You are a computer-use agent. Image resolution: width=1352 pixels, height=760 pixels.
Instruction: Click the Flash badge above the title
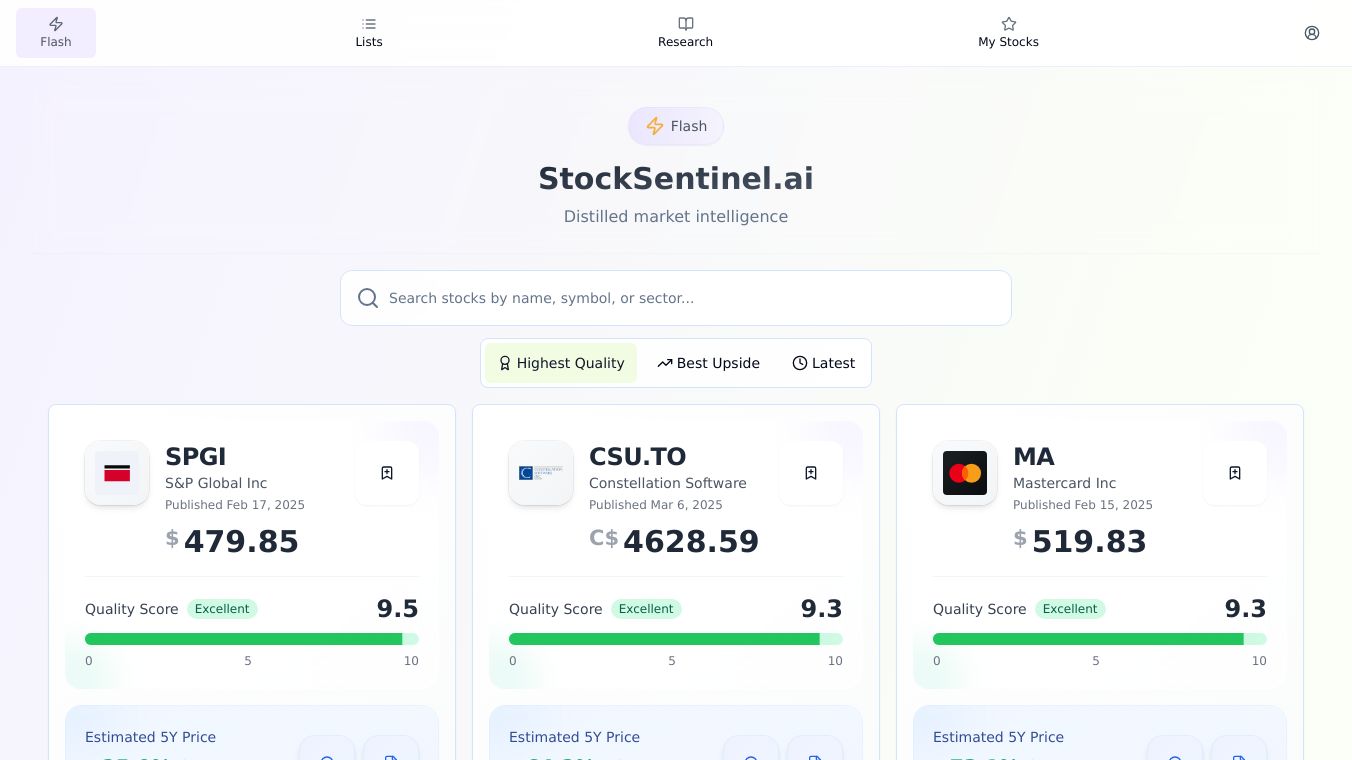(676, 126)
